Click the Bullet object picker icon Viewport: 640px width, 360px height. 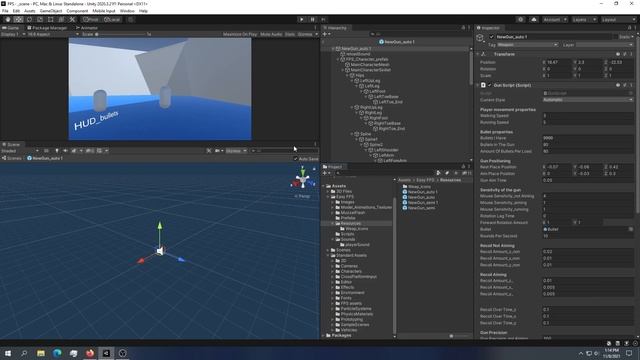(x=631, y=229)
